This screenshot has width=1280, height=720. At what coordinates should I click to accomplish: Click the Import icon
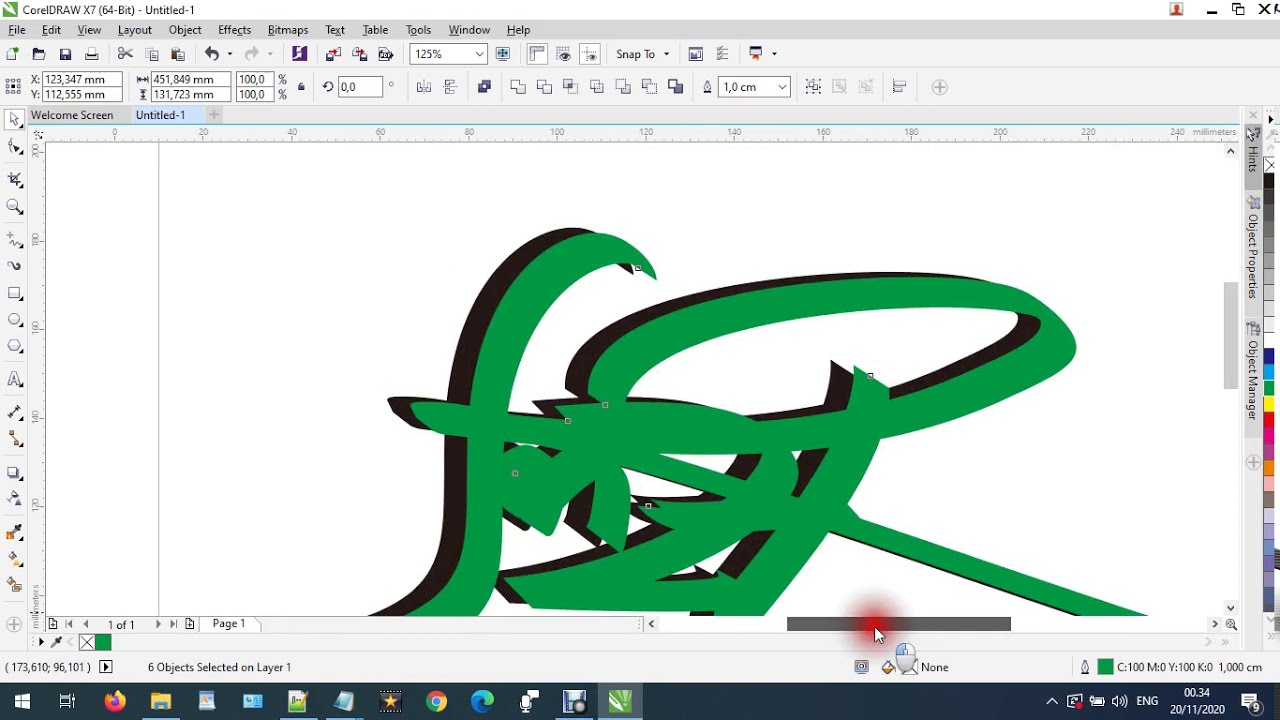click(x=333, y=54)
